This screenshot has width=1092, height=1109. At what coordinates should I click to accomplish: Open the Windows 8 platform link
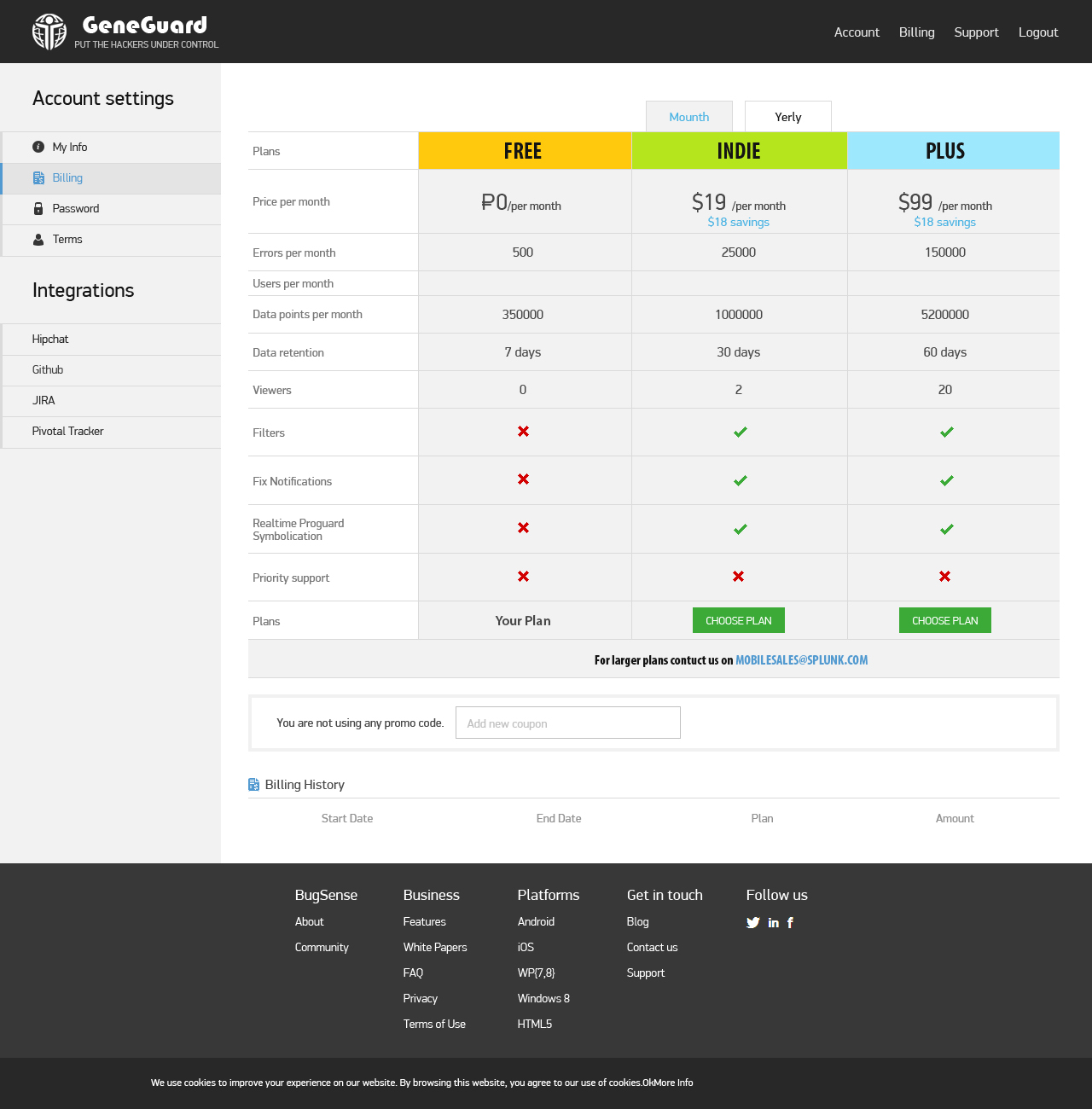543,999
